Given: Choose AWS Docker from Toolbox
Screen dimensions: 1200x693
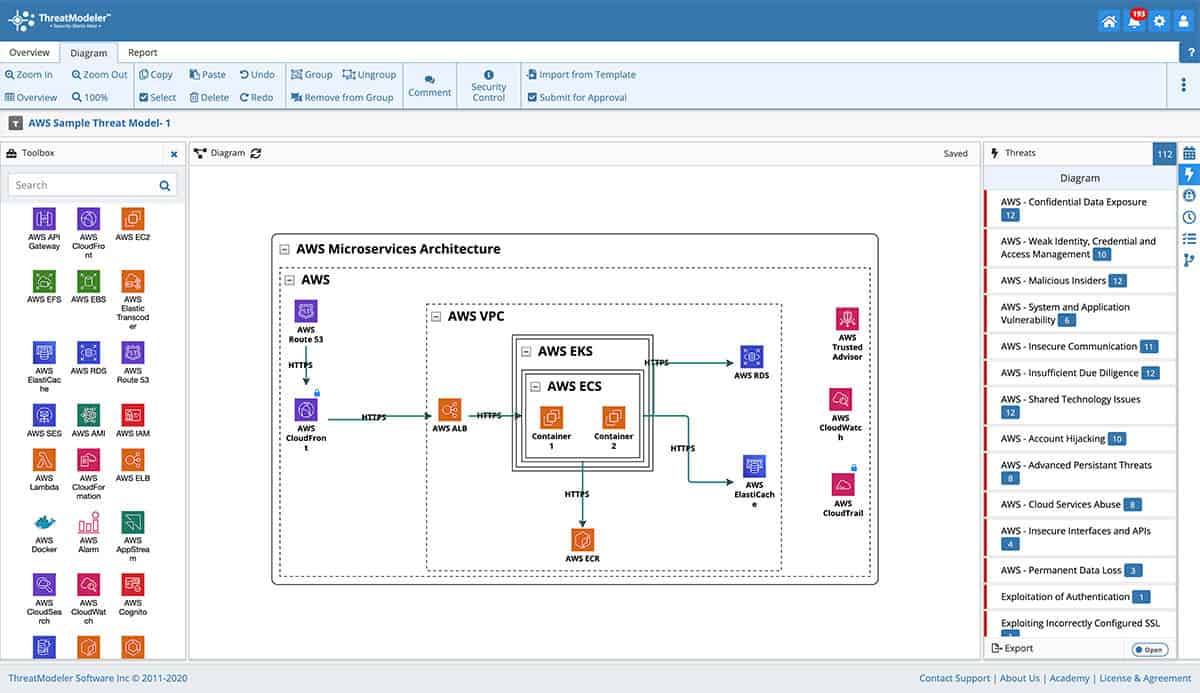Looking at the screenshot, I should 44,521.
